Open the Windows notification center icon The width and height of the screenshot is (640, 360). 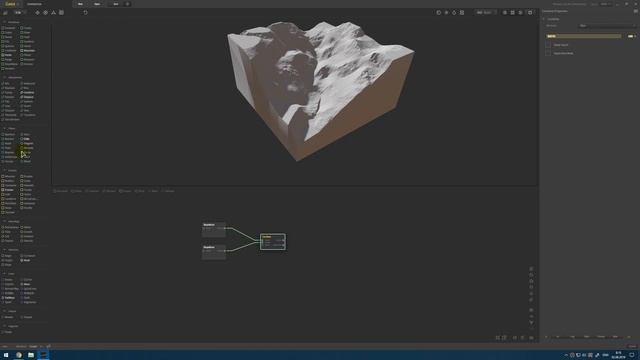tap(632, 356)
